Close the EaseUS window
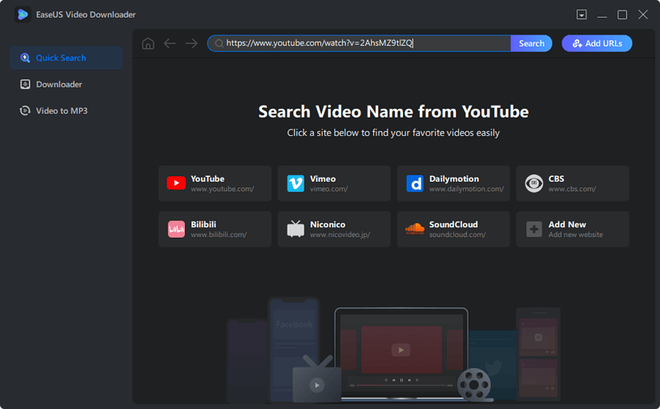The height and width of the screenshot is (409, 660). [643, 15]
